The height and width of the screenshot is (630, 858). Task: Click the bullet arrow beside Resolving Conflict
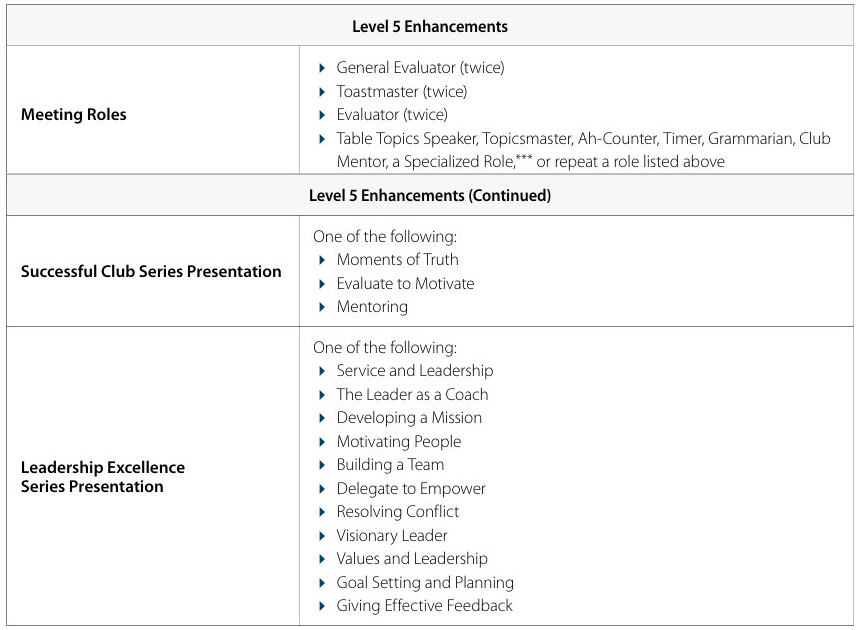(x=322, y=512)
